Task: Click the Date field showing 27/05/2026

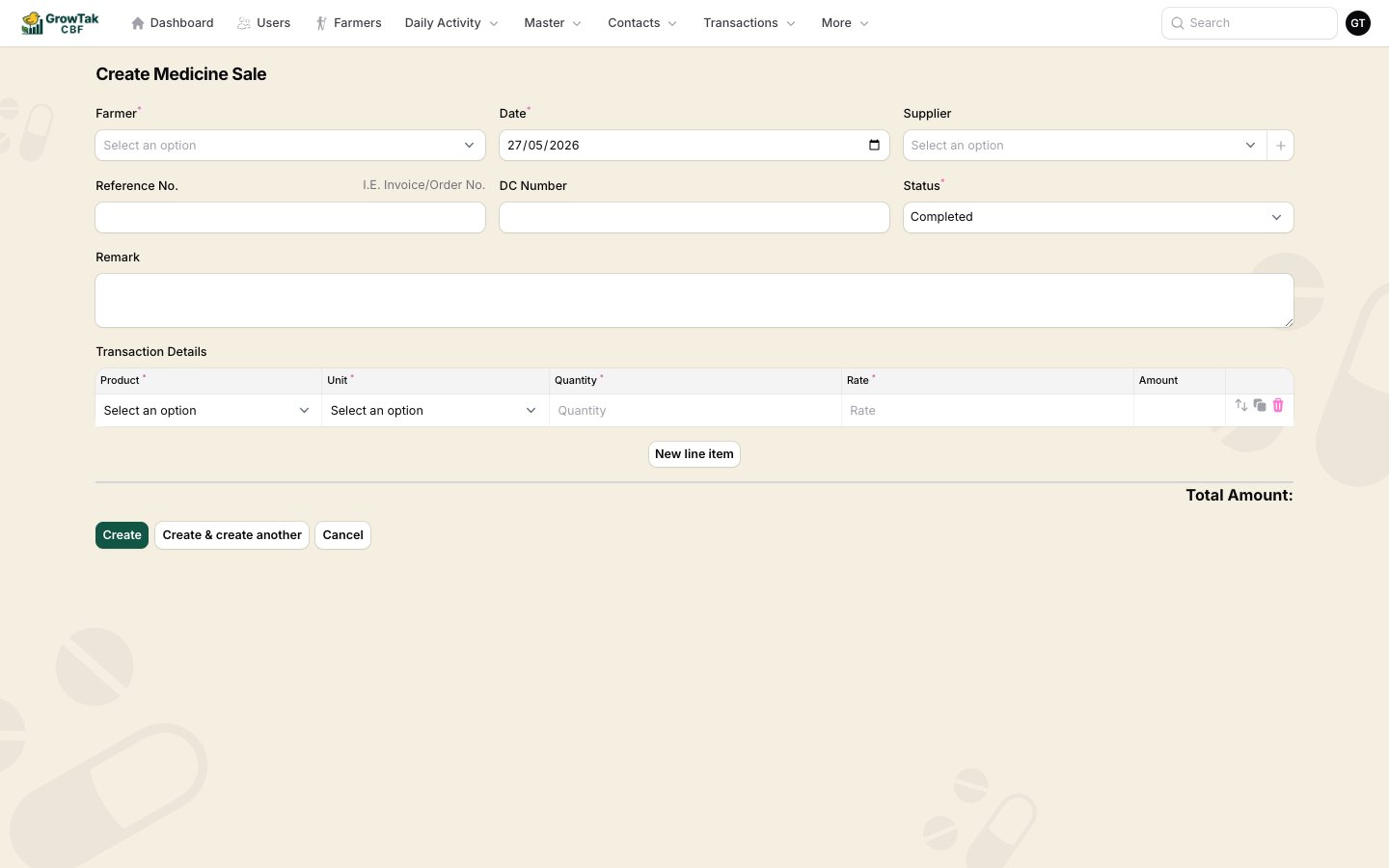Action: [x=694, y=146]
